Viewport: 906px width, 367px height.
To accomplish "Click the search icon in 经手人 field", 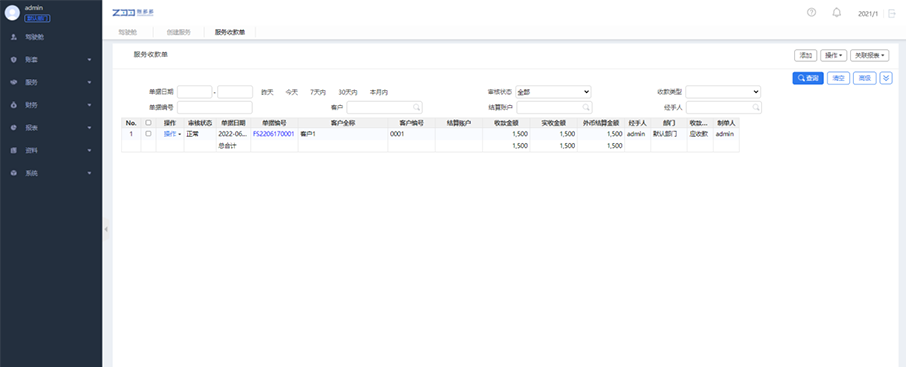I will (755, 107).
